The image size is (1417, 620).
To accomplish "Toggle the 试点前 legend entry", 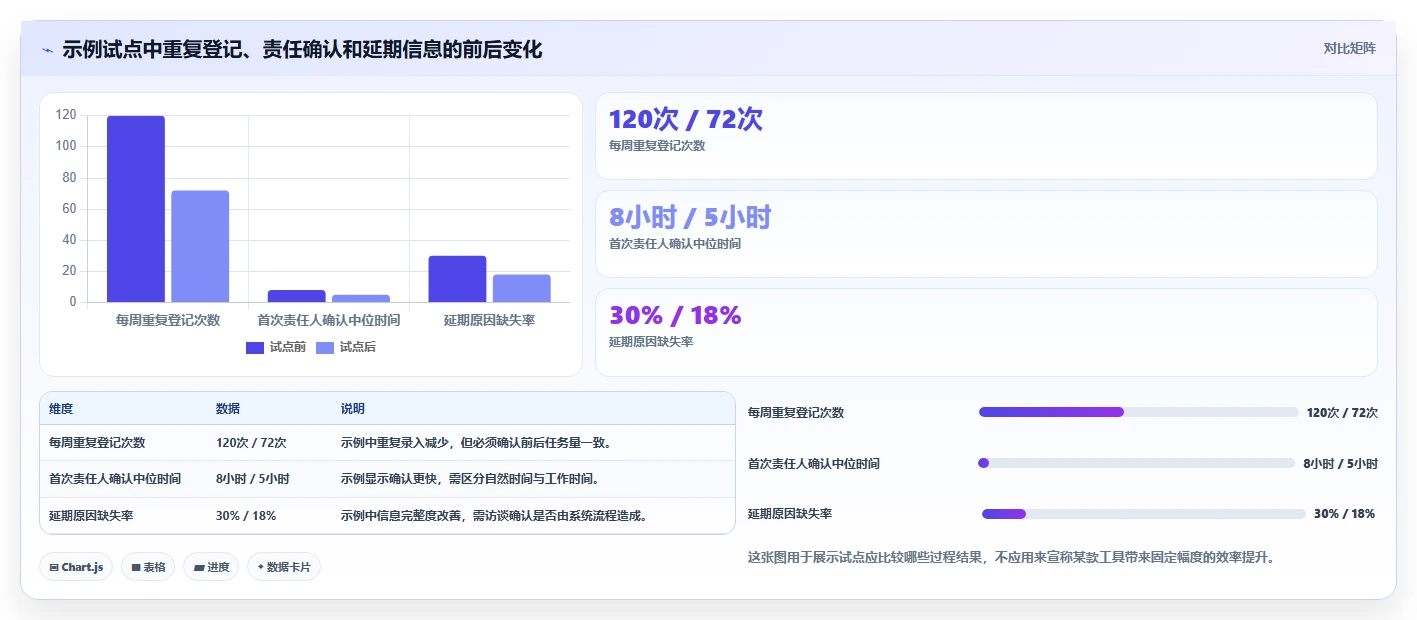I will (x=276, y=347).
